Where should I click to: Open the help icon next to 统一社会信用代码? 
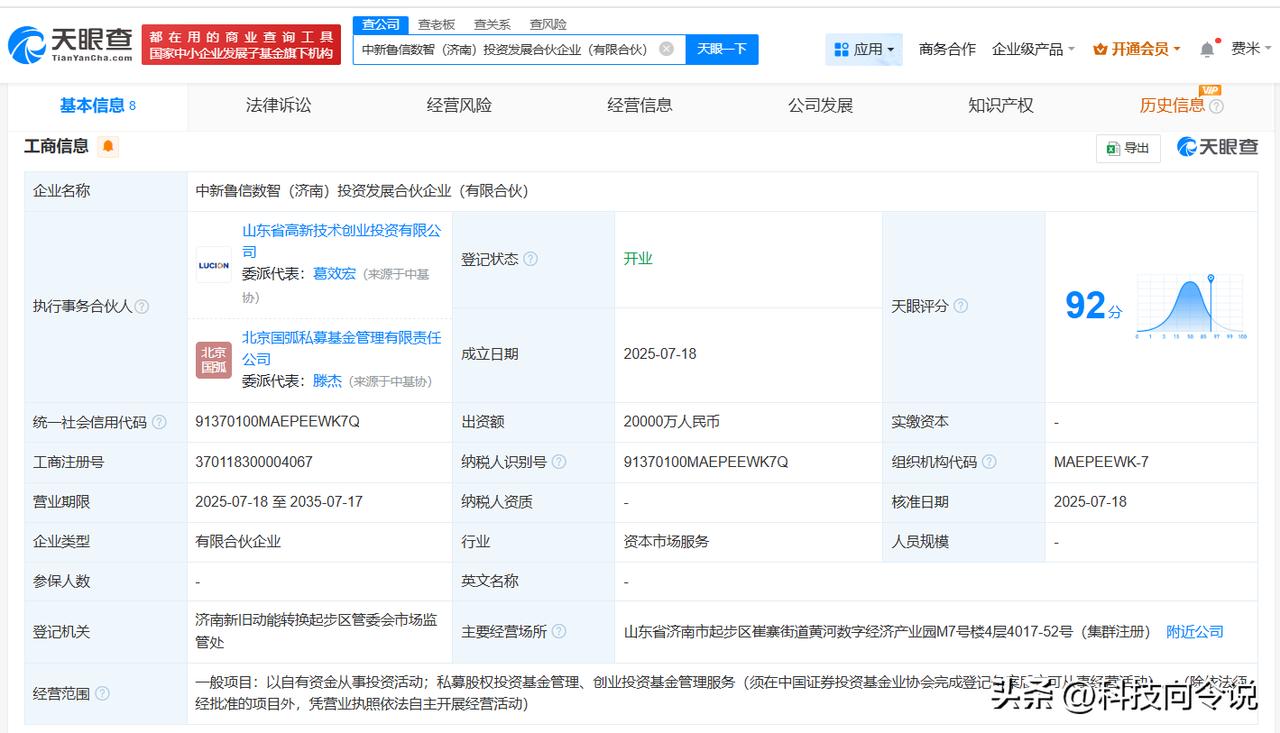[x=159, y=422]
